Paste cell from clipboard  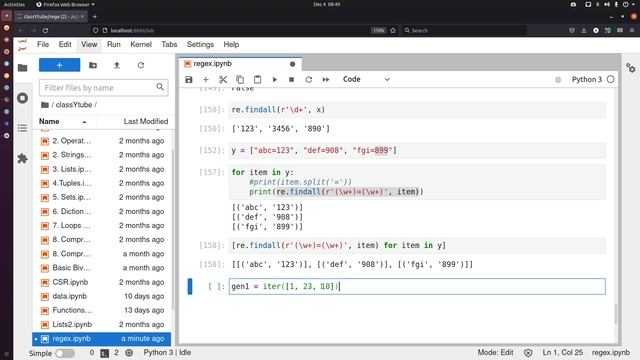tap(257, 80)
